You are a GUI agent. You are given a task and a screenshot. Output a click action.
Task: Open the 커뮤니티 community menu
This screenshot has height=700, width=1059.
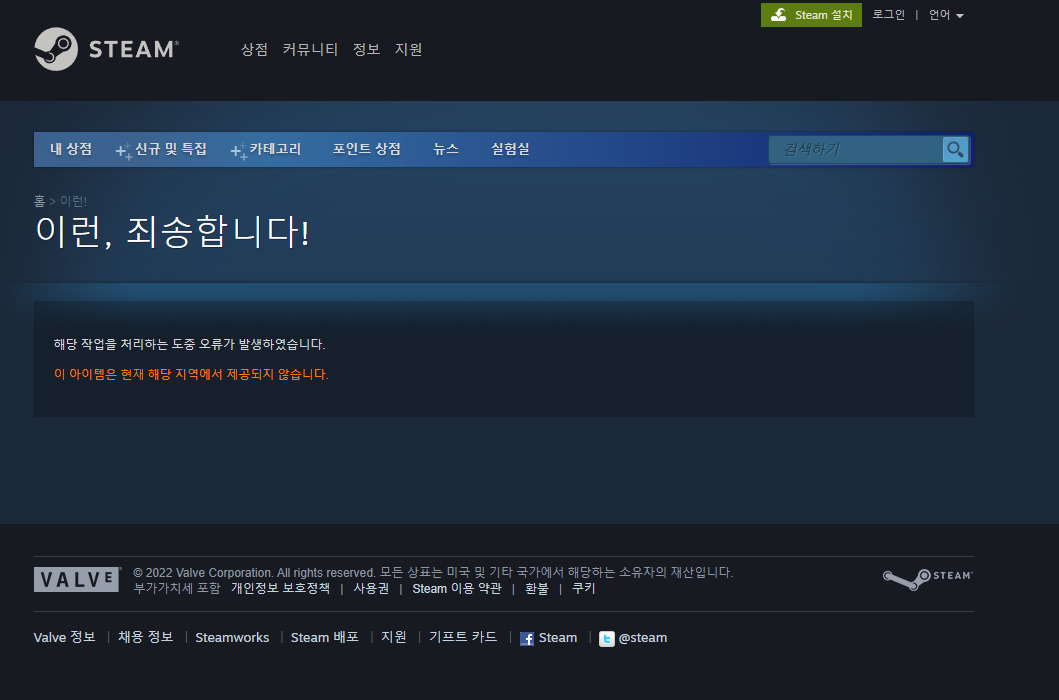point(310,49)
